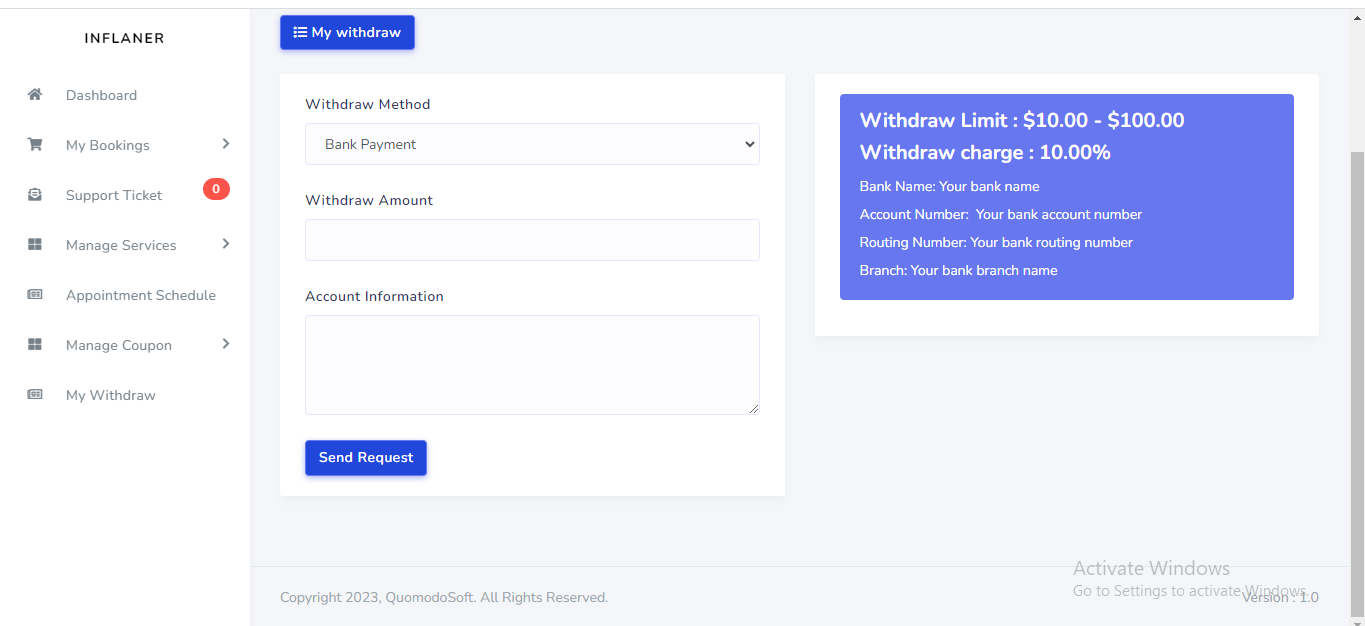
Task: Click the Appointment Schedule icon
Action: (35, 295)
